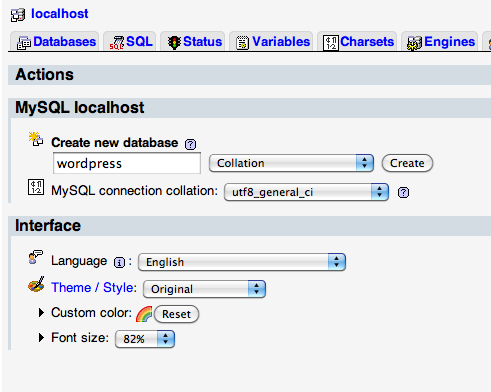The image size is (491, 392).
Task: Click the localhost server icon
Action: point(18,15)
